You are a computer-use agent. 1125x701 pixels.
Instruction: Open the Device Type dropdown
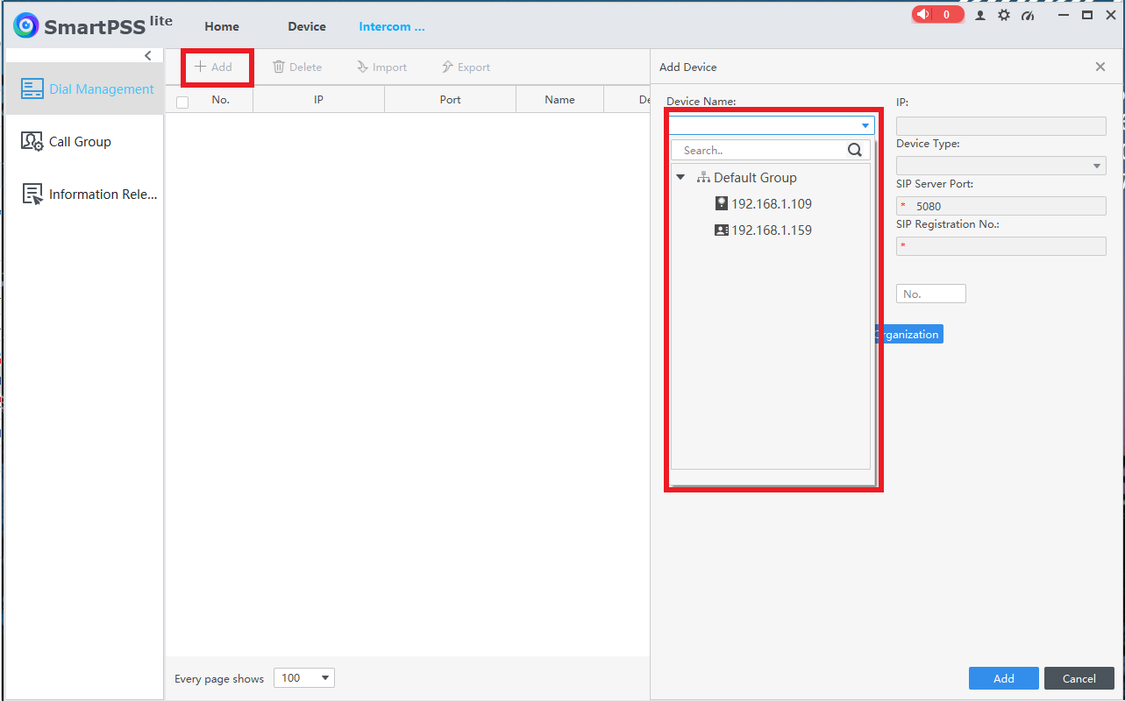click(1001, 166)
